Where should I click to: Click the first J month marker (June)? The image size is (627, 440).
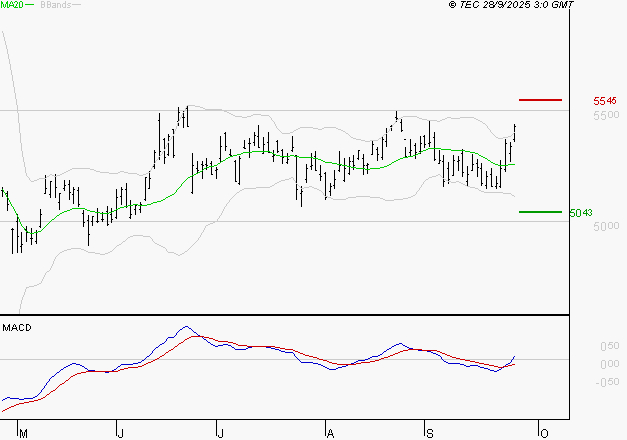pos(120,434)
